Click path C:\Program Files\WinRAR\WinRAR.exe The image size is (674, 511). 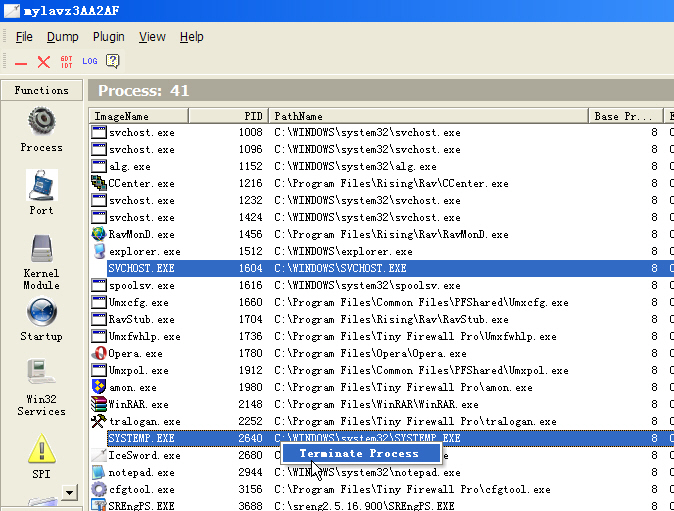pos(376,404)
